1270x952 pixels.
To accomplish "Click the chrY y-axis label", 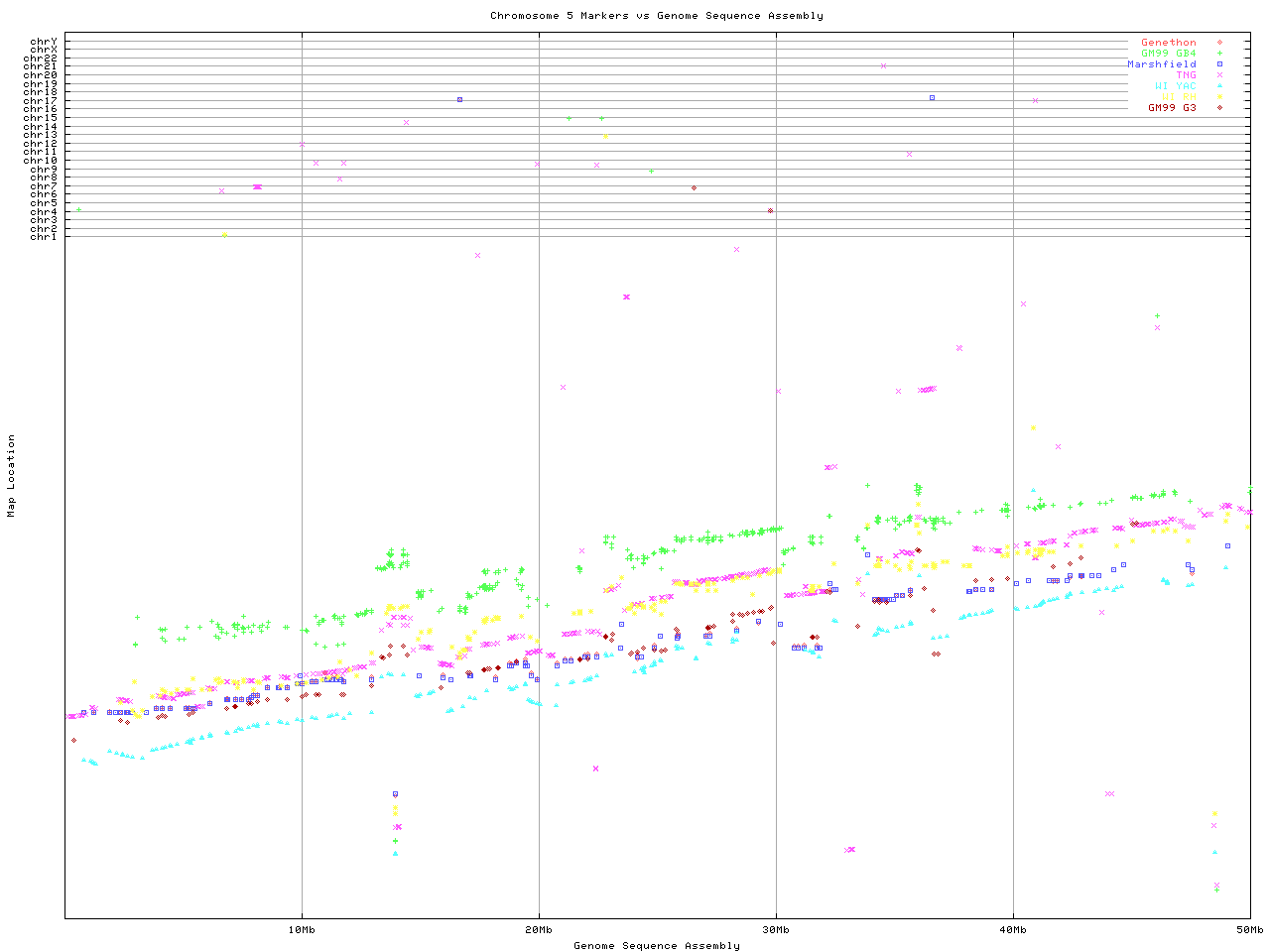I will coord(44,42).
